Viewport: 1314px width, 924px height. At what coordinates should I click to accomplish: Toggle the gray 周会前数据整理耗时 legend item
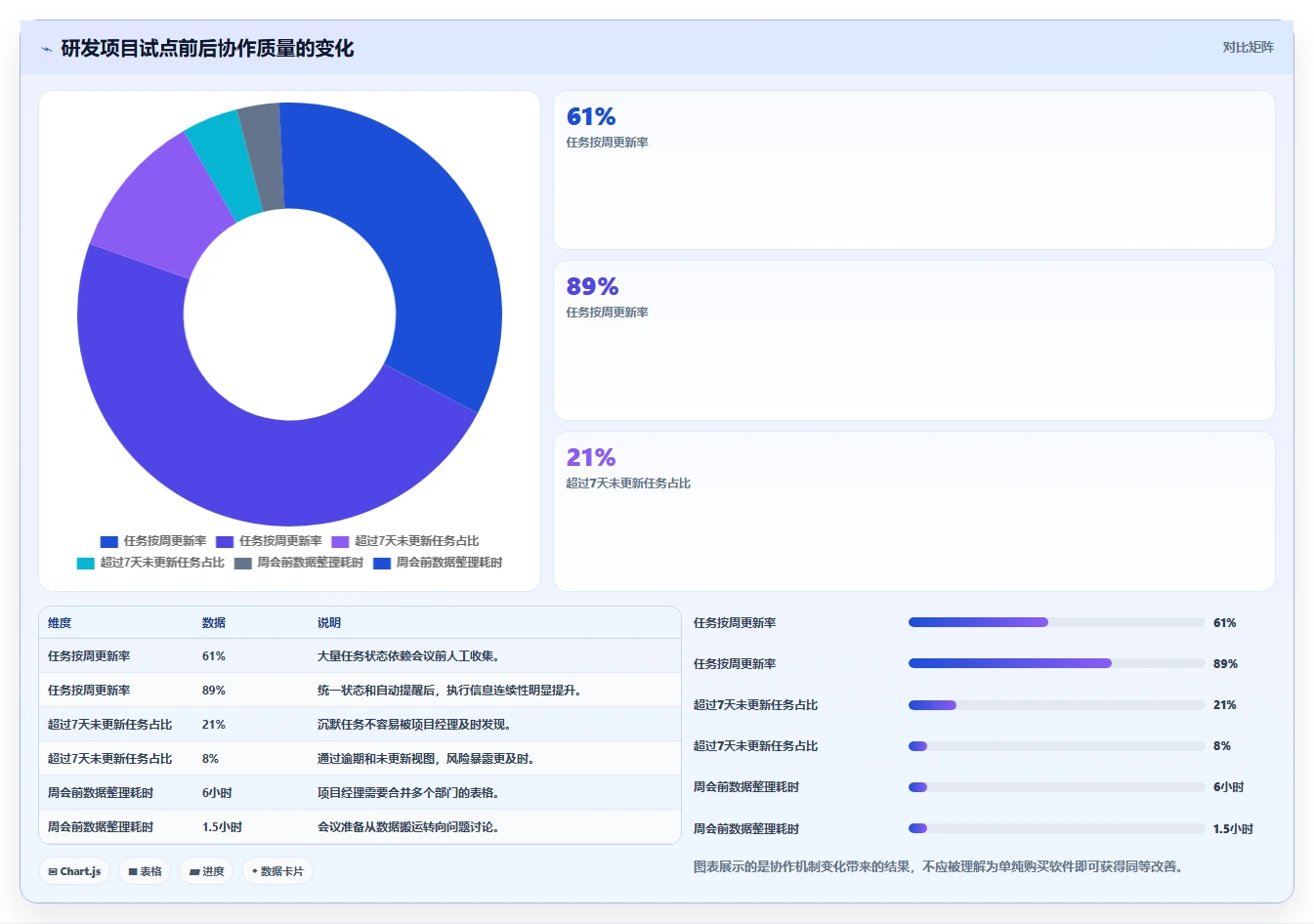point(299,563)
